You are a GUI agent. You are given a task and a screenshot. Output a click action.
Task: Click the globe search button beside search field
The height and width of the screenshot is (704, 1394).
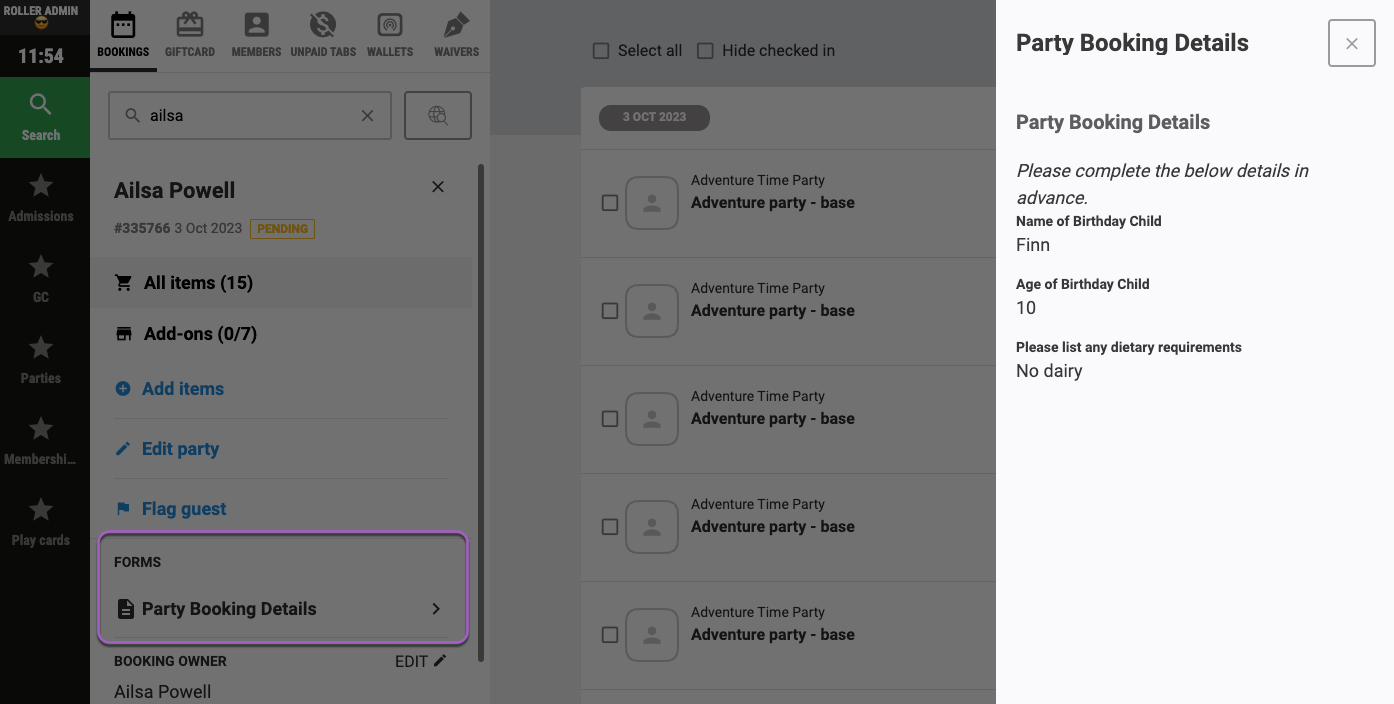pyautogui.click(x=438, y=115)
